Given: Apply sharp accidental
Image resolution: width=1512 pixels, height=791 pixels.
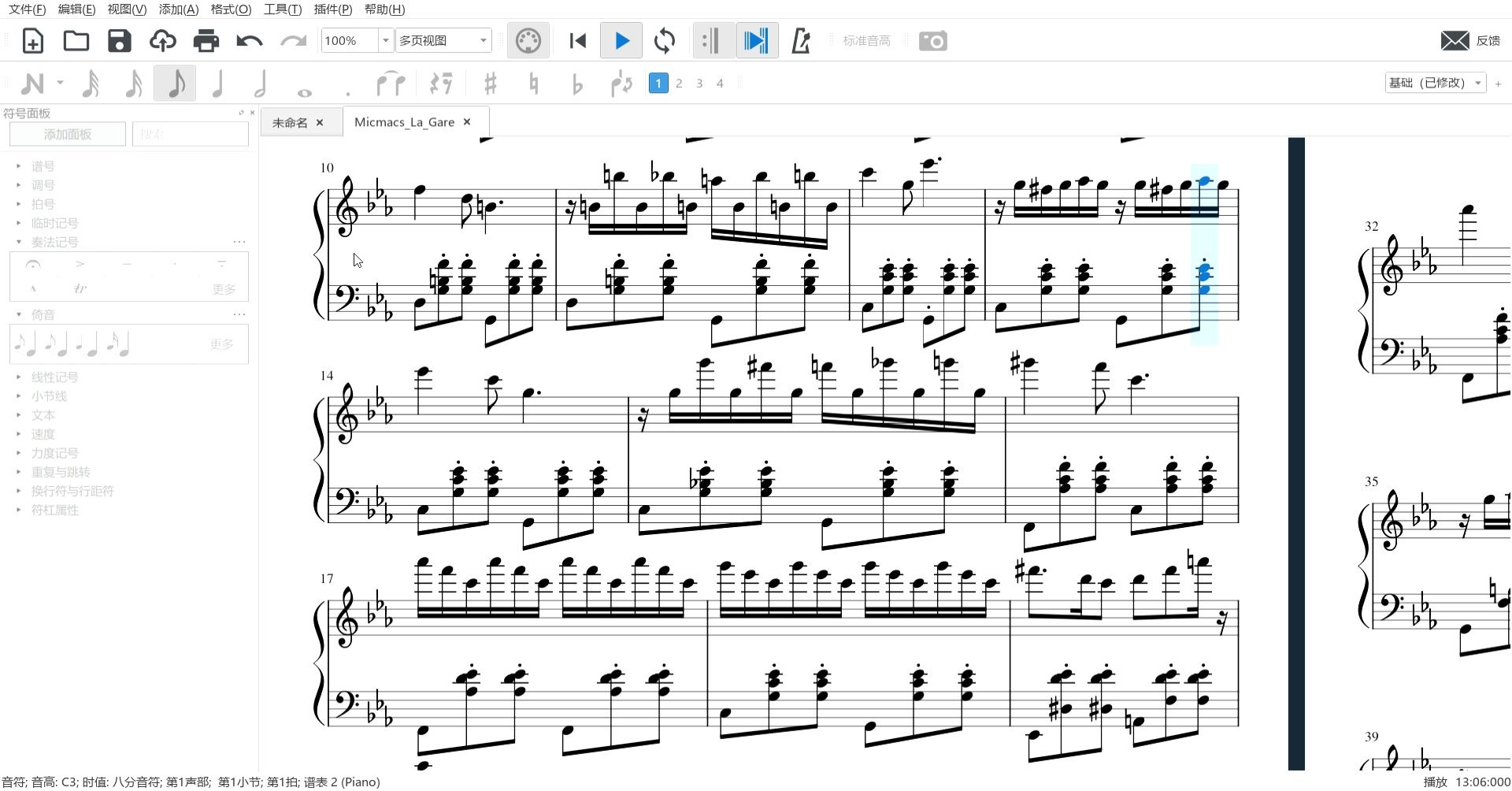Looking at the screenshot, I should (490, 84).
